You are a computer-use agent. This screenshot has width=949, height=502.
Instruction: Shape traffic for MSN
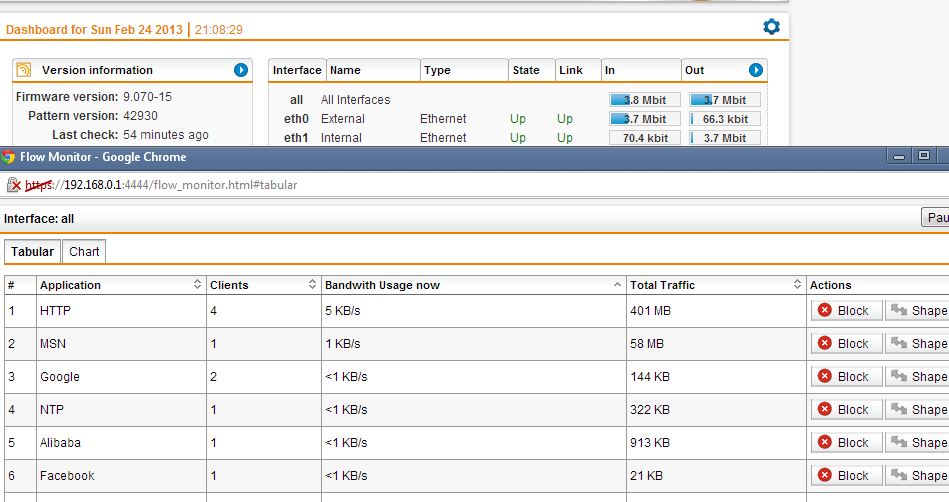pos(917,343)
